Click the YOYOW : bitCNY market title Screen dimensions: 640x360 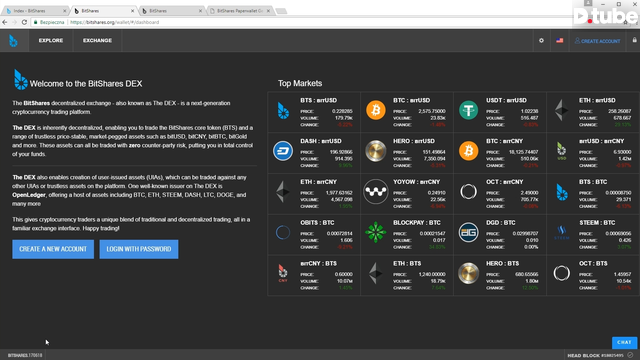(416, 182)
